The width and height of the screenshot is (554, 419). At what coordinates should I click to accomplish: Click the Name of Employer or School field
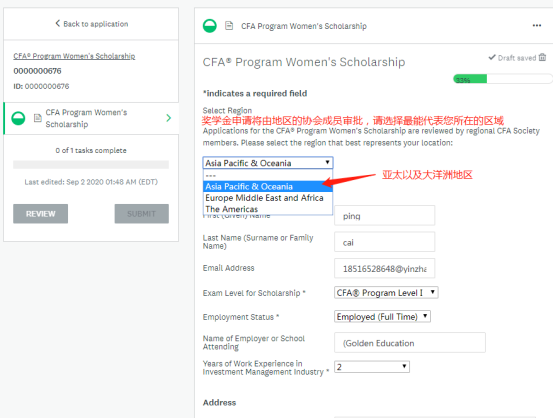(x=410, y=343)
